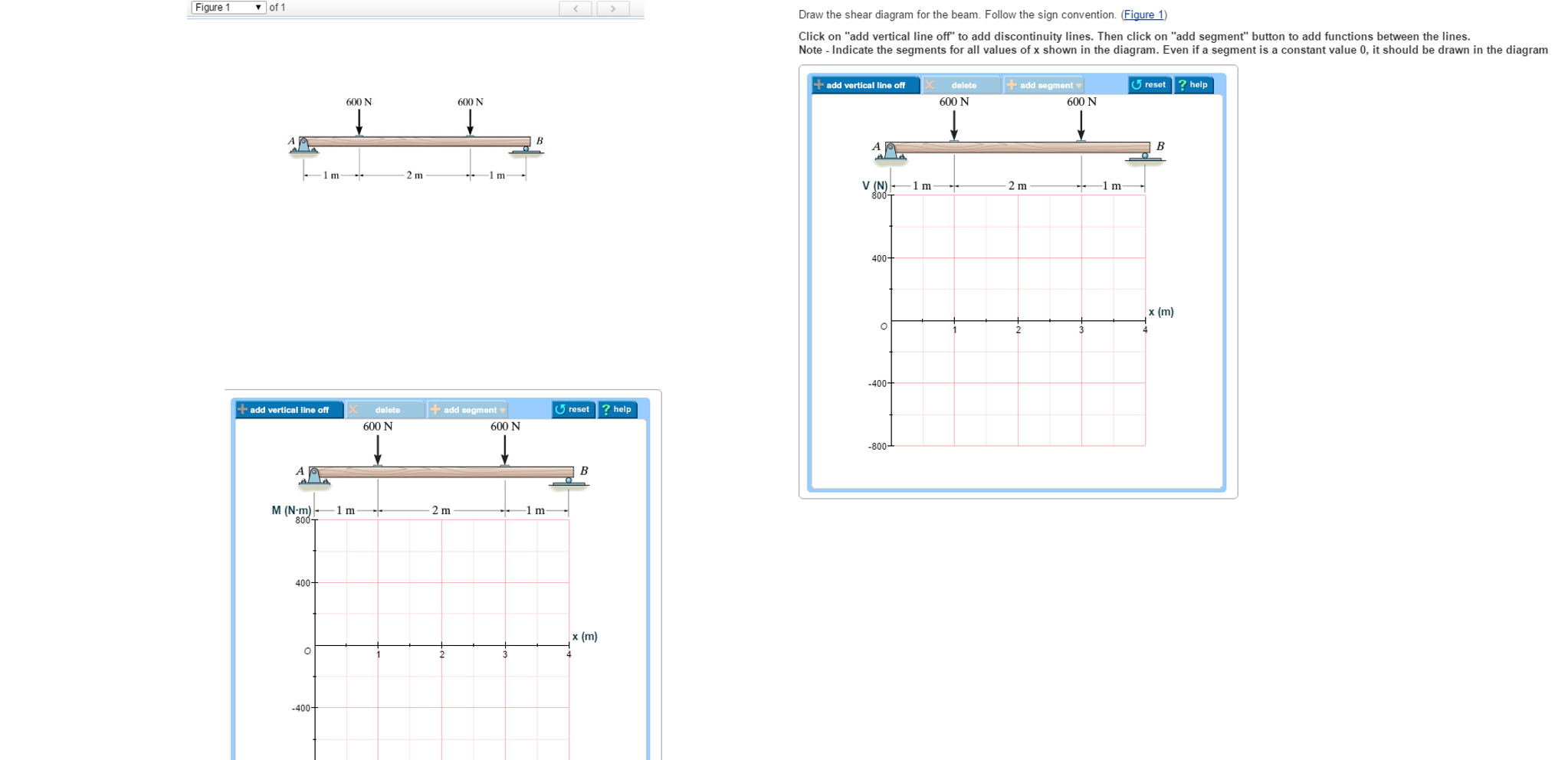Go to previous figure arrow
This screenshot has height=760, width=1568.
click(x=575, y=8)
